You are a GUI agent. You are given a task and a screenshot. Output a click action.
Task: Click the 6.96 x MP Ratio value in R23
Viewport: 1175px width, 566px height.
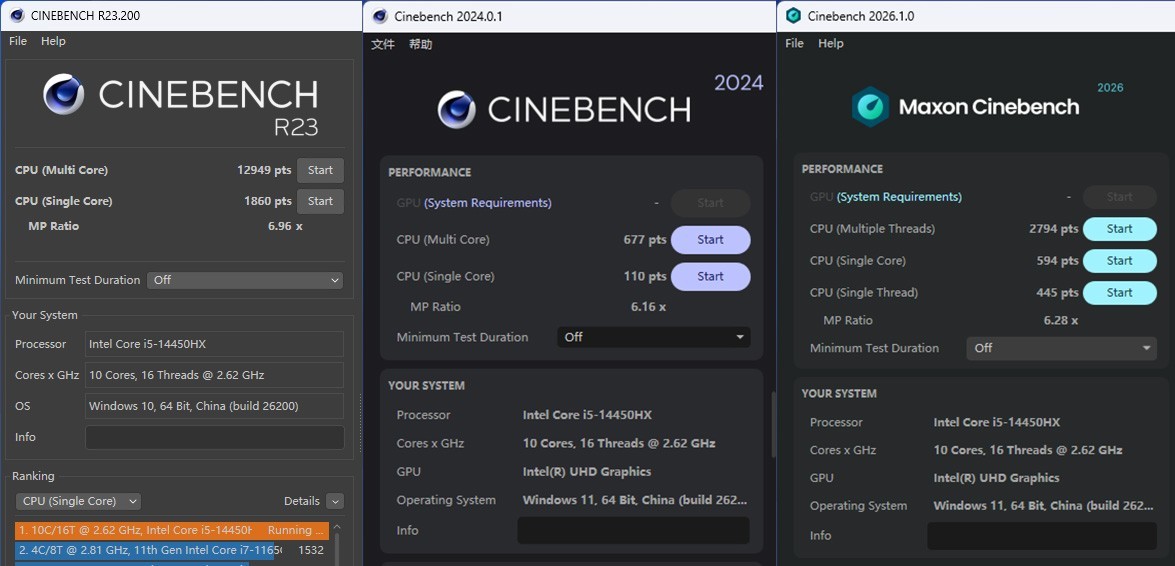pyautogui.click(x=285, y=226)
